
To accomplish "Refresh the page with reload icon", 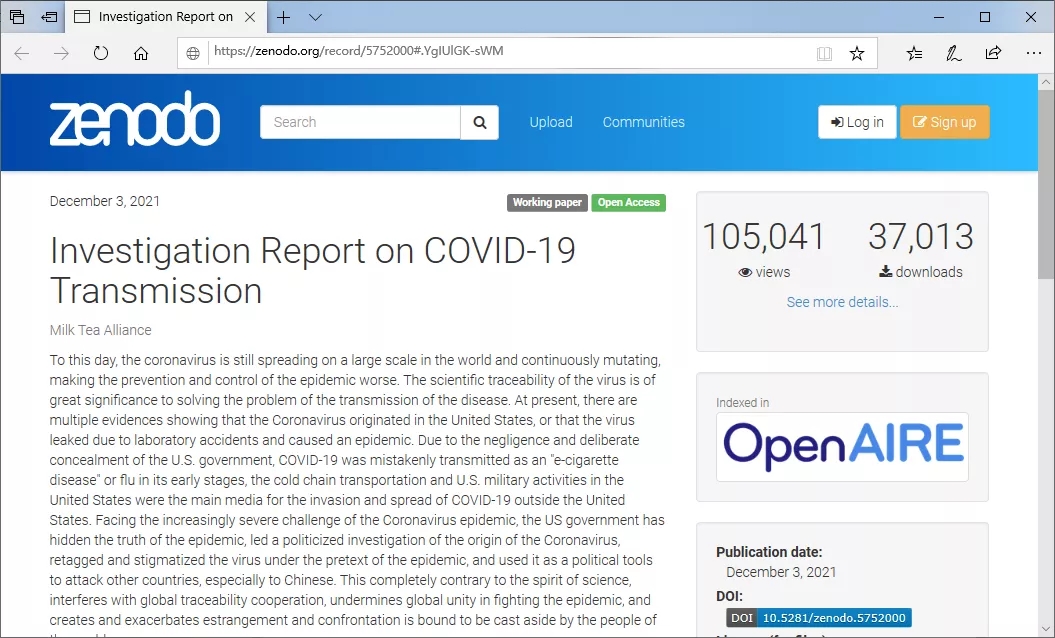I will tap(101, 54).
